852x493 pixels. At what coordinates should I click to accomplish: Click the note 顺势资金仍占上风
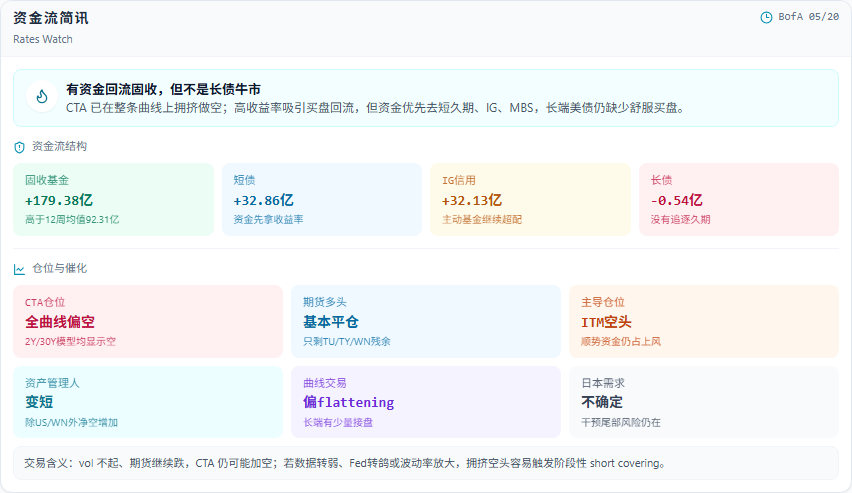coord(621,342)
